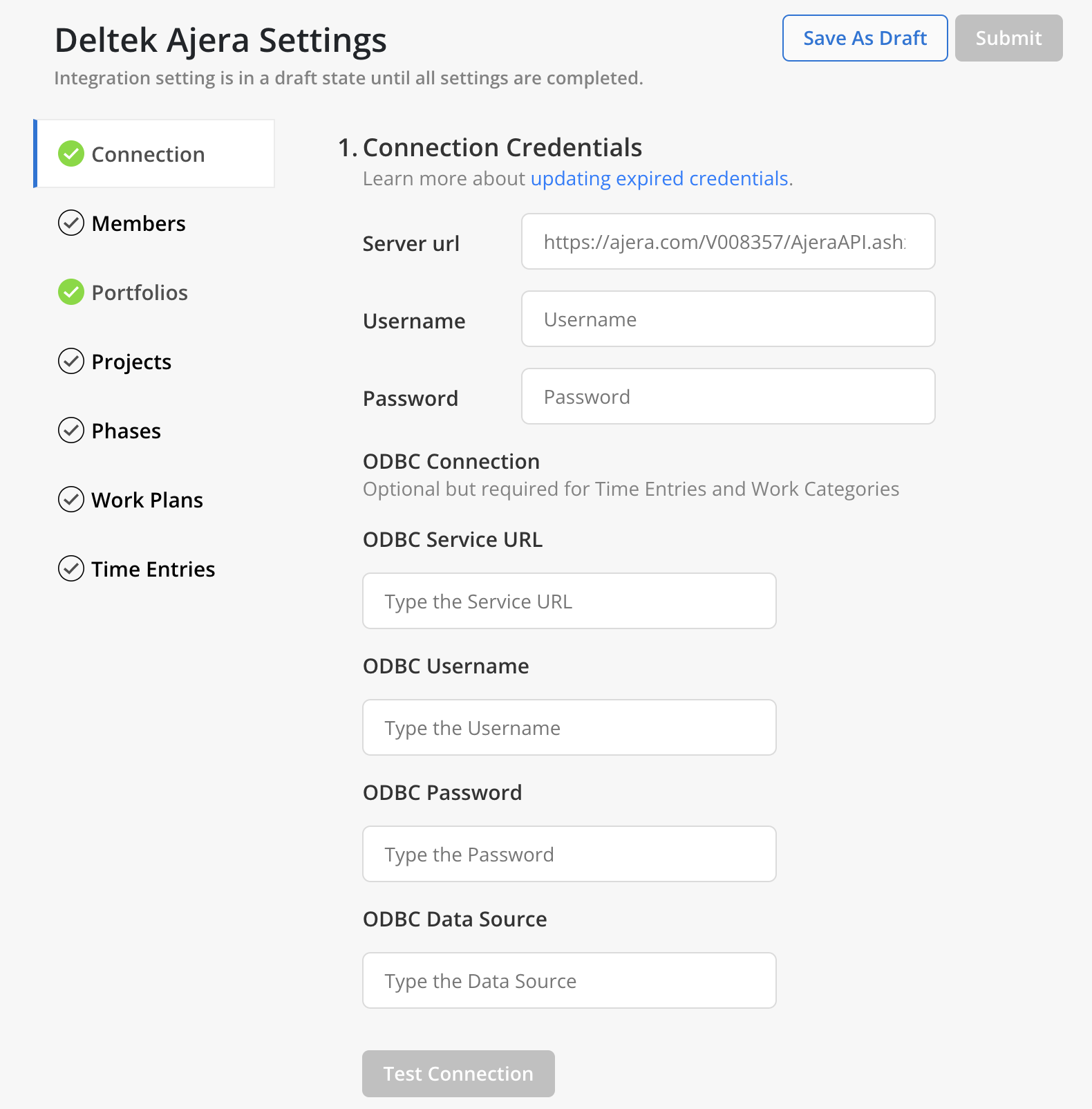The height and width of the screenshot is (1109, 1092).
Task: Click the green checkmark beside Portfolios
Action: [70, 292]
